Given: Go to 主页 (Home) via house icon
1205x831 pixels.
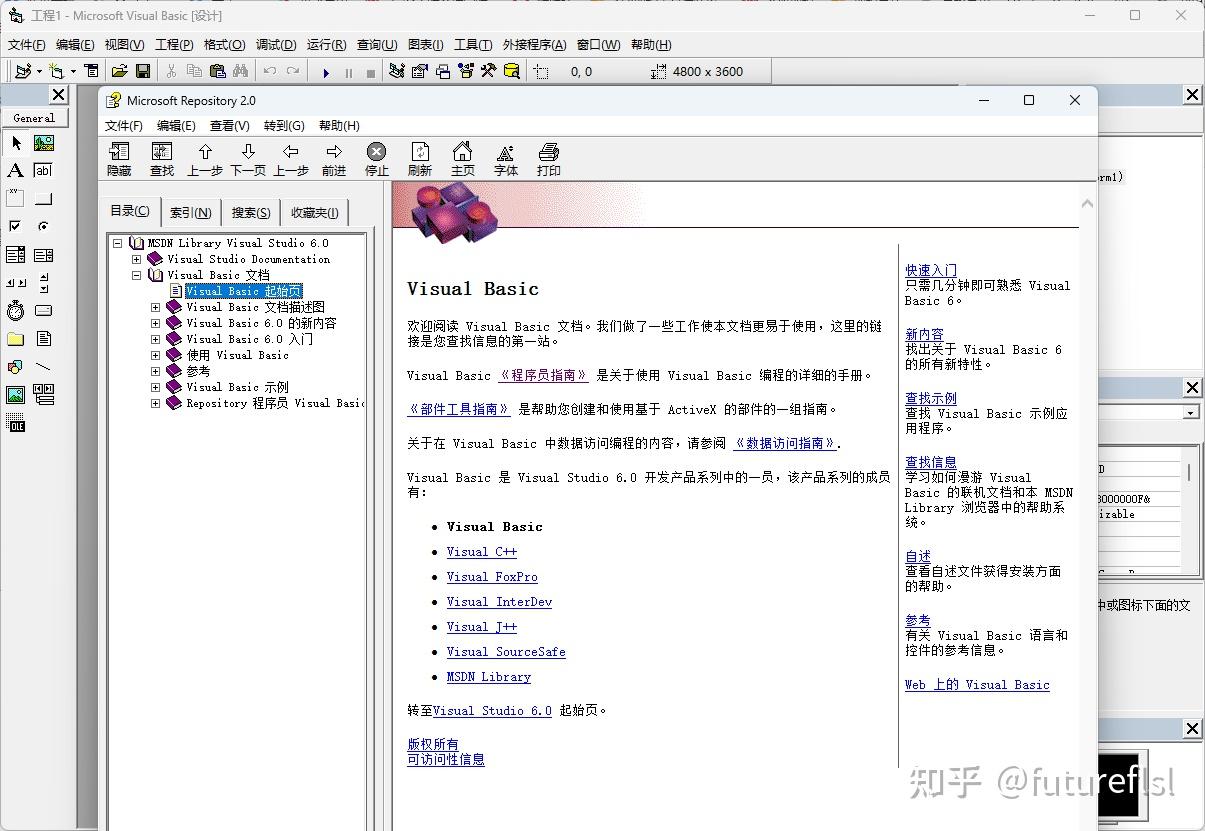Looking at the screenshot, I should pos(462,151).
